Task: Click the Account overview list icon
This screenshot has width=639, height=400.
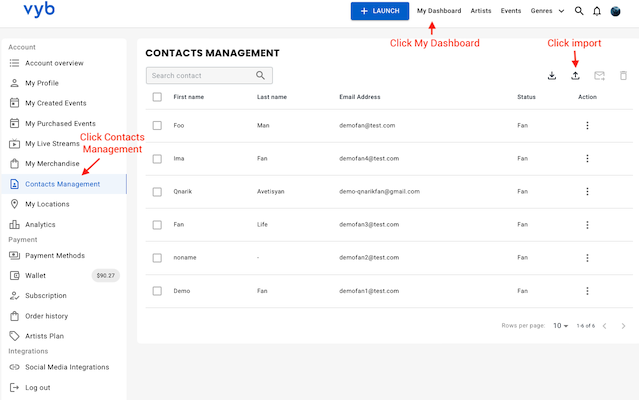Action: point(14,63)
